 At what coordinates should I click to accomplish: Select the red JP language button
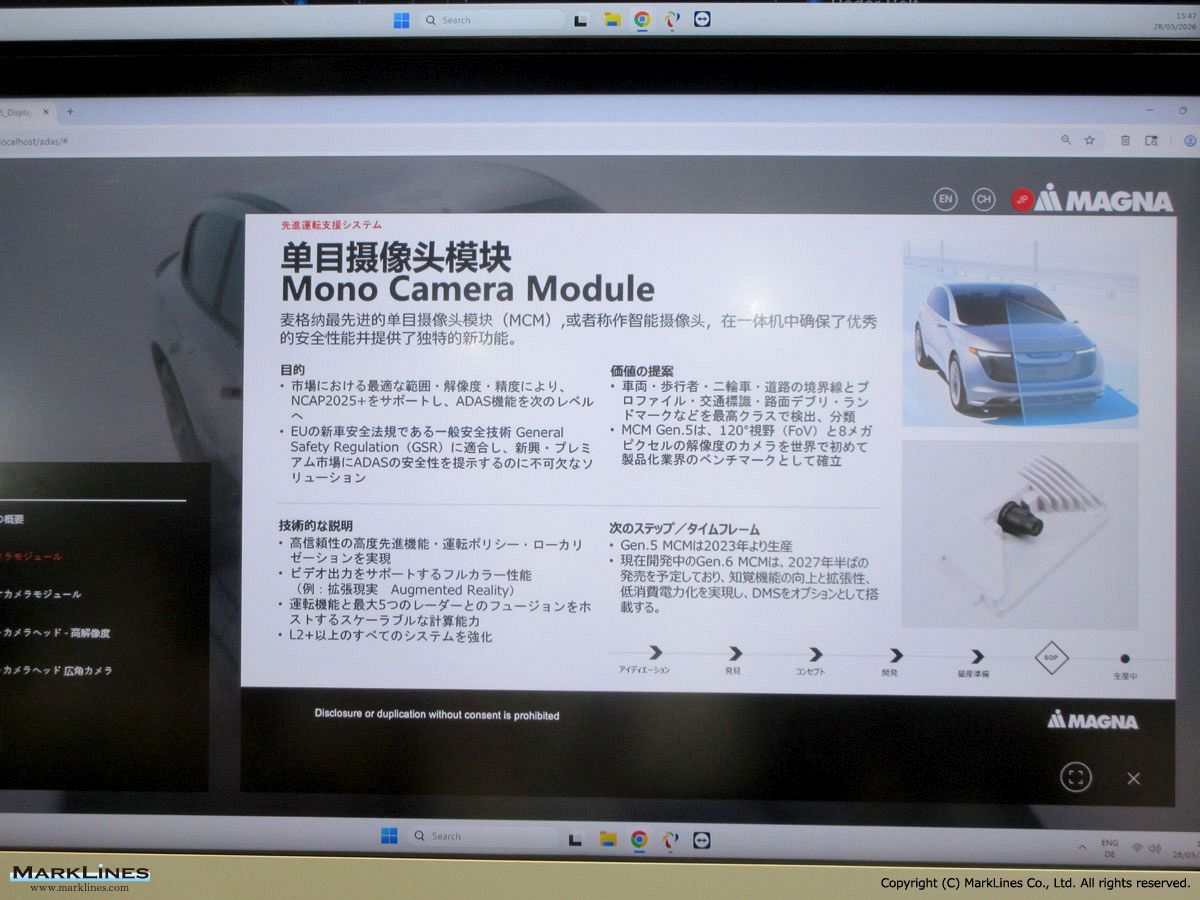1022,199
